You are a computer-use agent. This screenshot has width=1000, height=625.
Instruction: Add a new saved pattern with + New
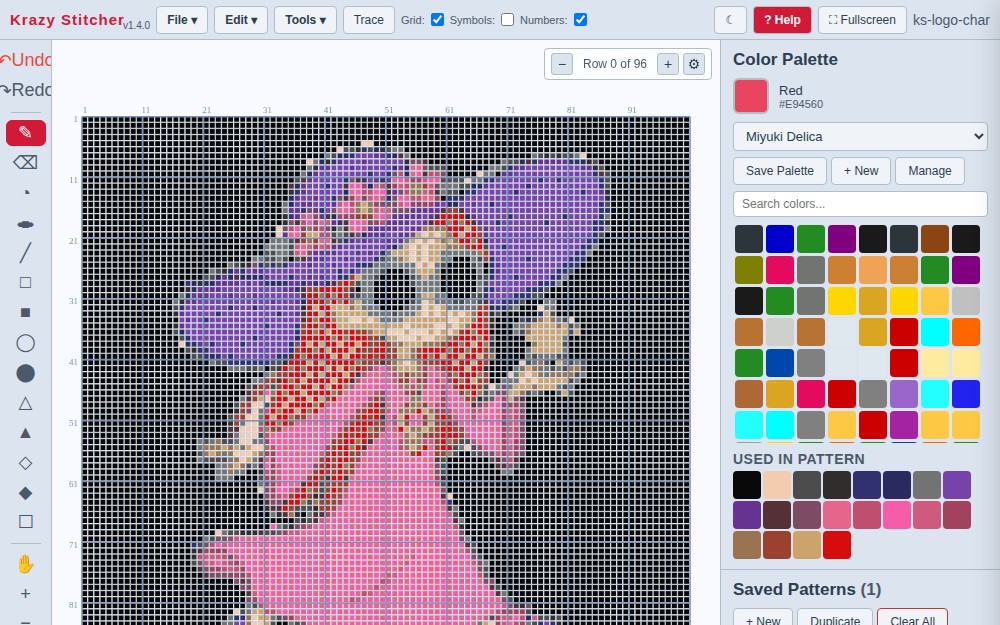click(763, 619)
